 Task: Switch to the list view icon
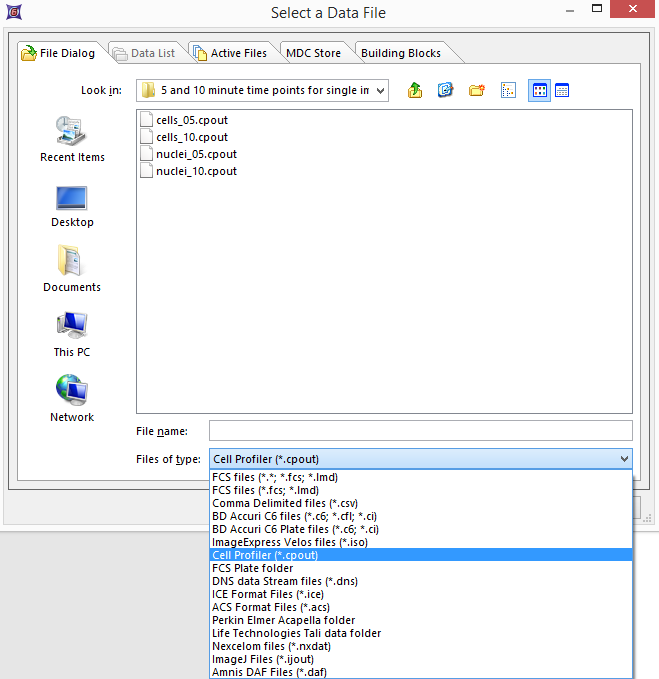[540, 90]
